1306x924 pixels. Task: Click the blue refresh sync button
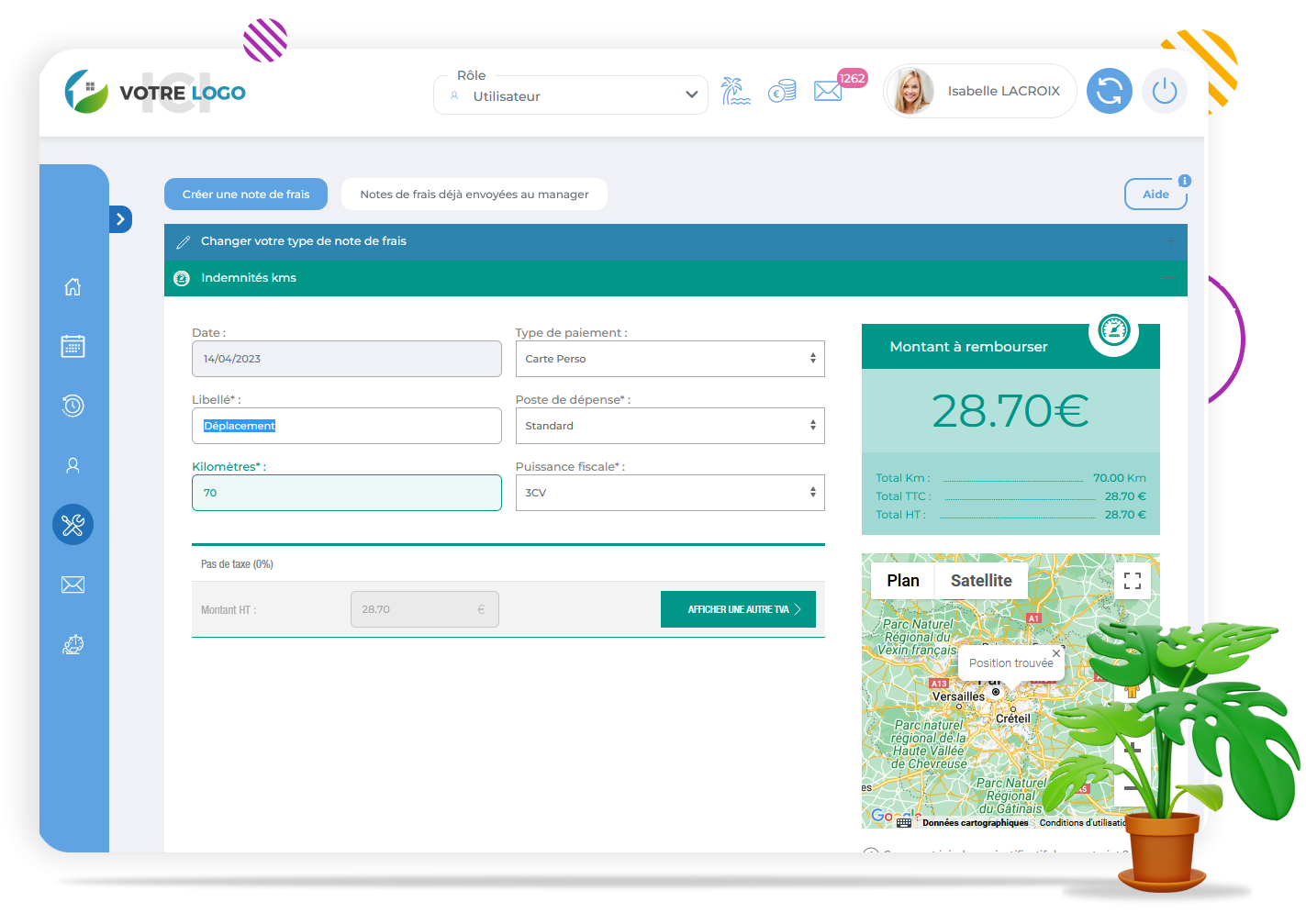pyautogui.click(x=1109, y=91)
